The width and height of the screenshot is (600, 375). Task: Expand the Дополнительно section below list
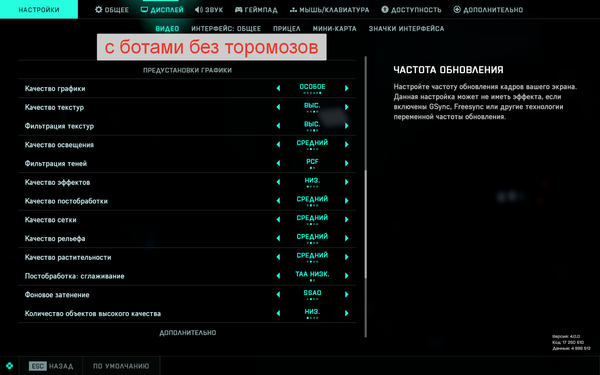[x=188, y=333]
